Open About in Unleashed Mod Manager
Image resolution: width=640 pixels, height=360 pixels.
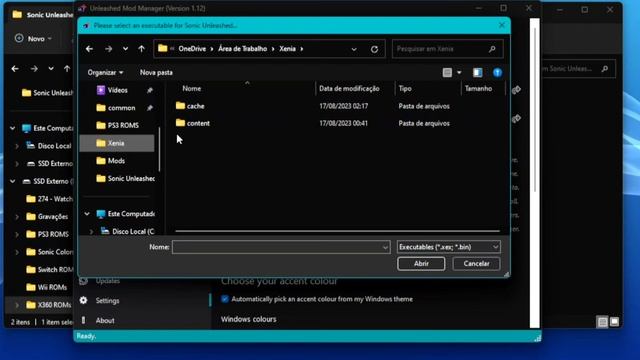(x=105, y=320)
